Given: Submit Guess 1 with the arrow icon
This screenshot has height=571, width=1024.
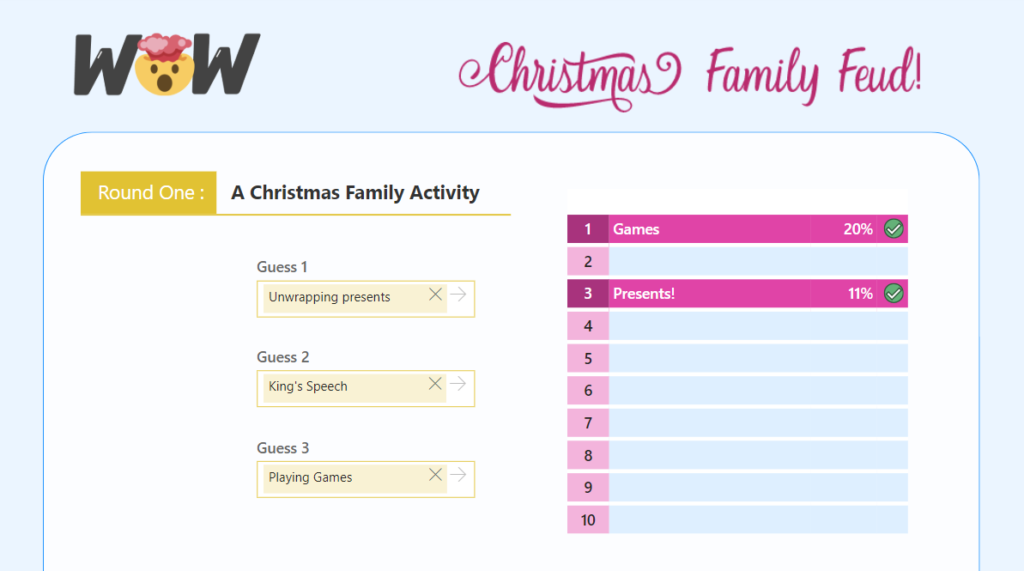Looking at the screenshot, I should click(x=458, y=294).
